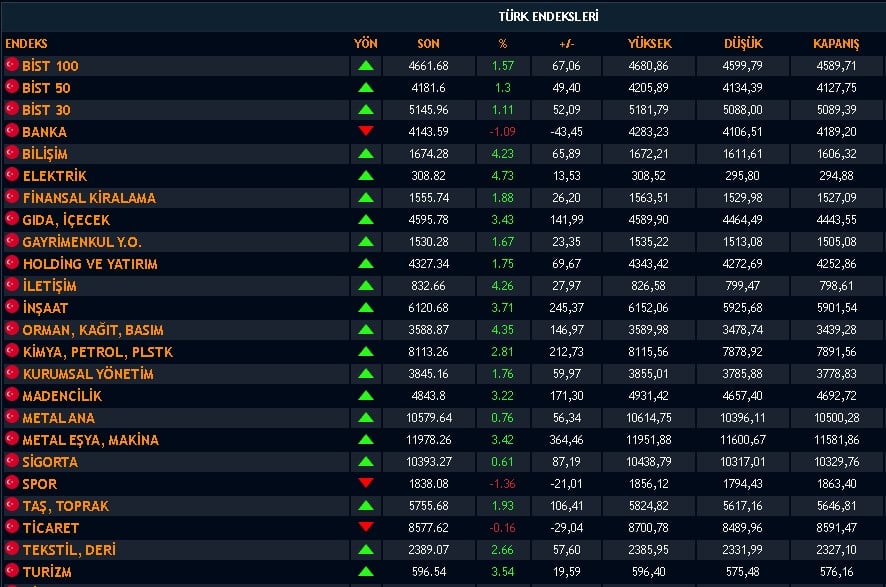Sort by the YÜKSEK column header

coord(650,44)
